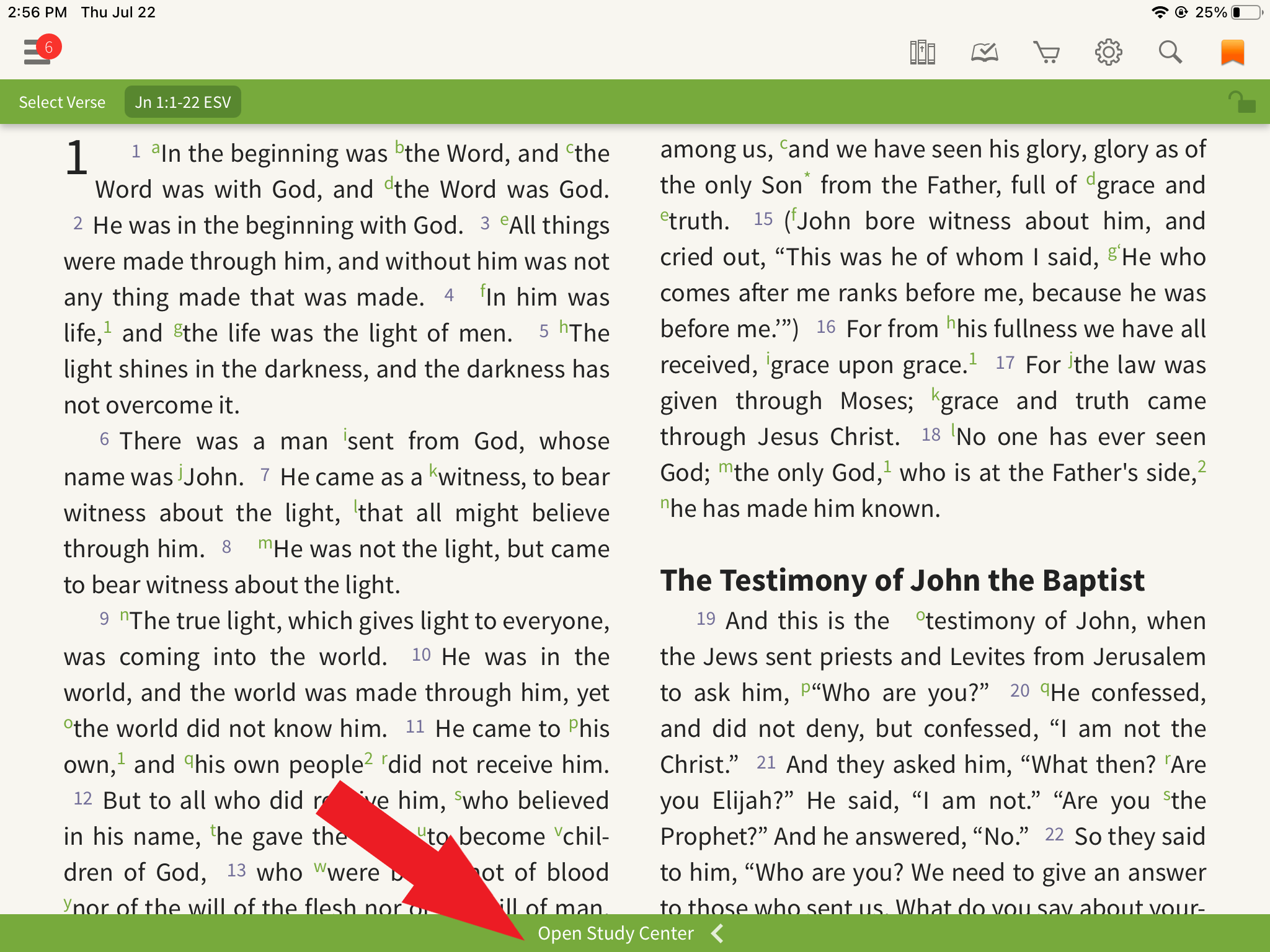1270x952 pixels.
Task: Open footnote 1 after 'own,'
Action: pyautogui.click(x=121, y=757)
